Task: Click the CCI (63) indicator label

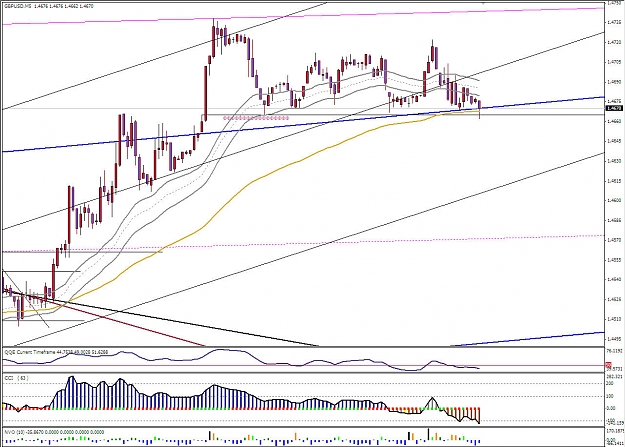Action: [x=16, y=377]
